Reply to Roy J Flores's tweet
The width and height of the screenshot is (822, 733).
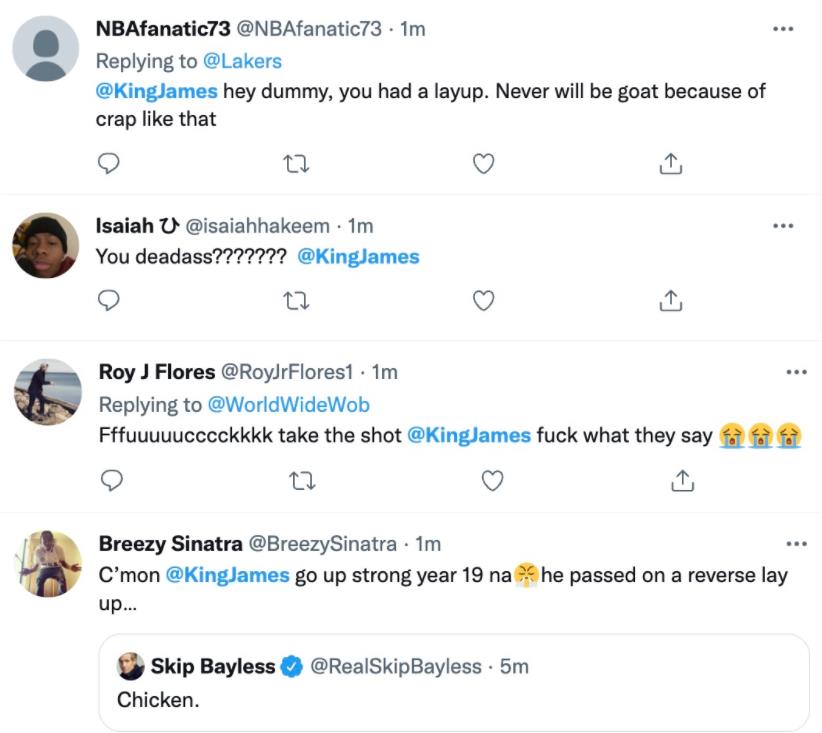pyautogui.click(x=113, y=481)
